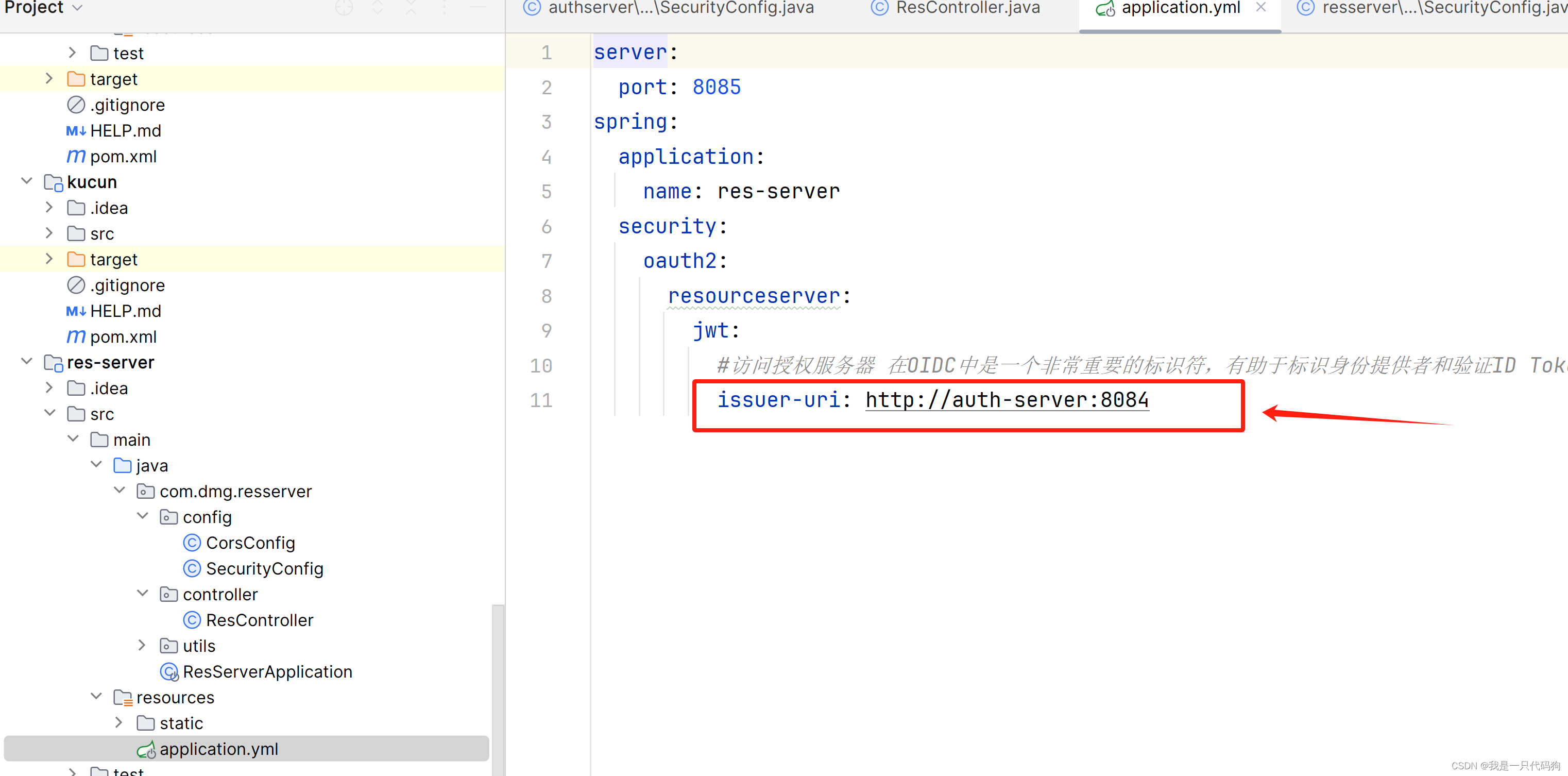1568x776 pixels.
Task: Click the resources folder icon
Action: [x=123, y=698]
